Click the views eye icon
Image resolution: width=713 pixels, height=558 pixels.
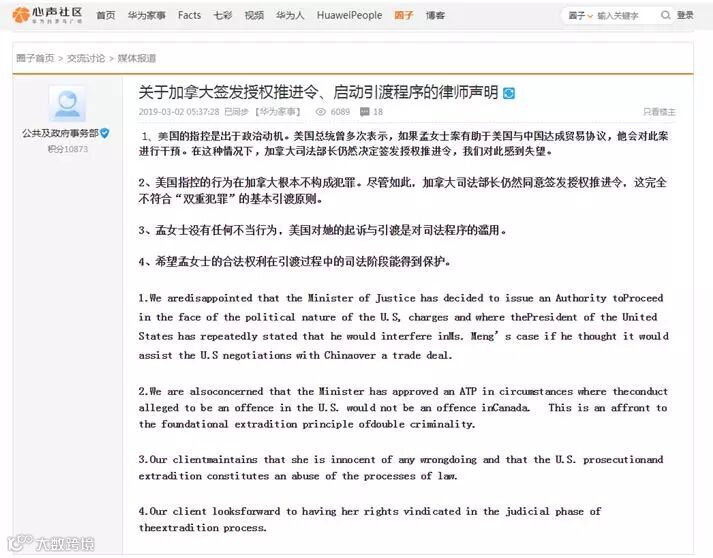click(x=321, y=112)
